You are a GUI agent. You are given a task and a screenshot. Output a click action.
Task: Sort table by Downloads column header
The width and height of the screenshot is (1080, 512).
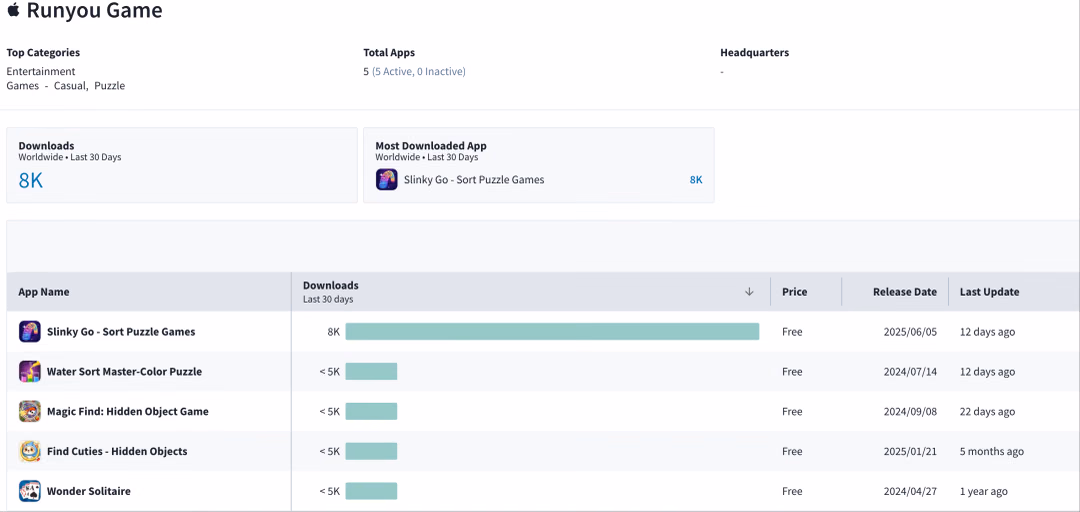tap(331, 285)
